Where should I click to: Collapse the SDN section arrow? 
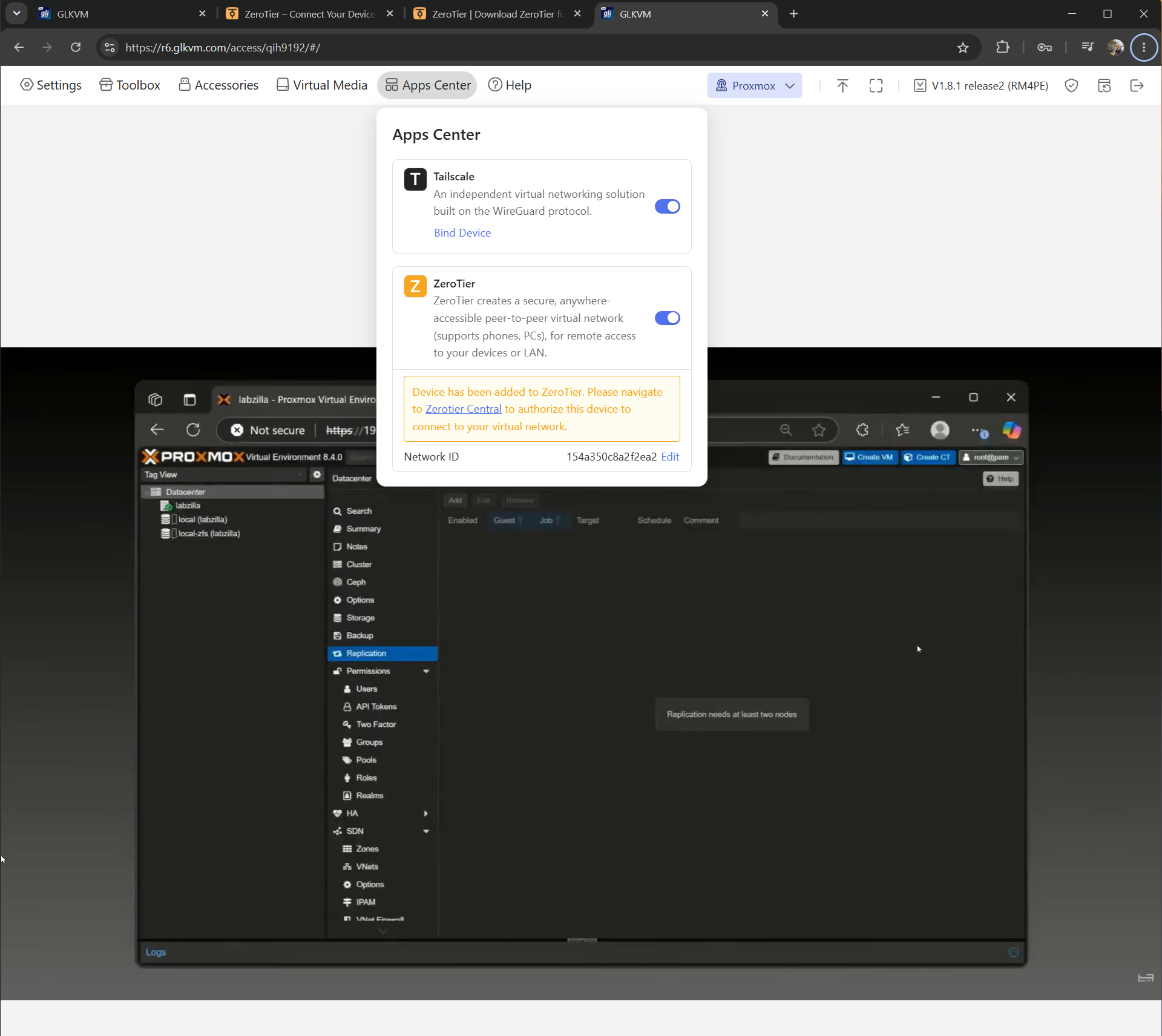pyautogui.click(x=426, y=831)
